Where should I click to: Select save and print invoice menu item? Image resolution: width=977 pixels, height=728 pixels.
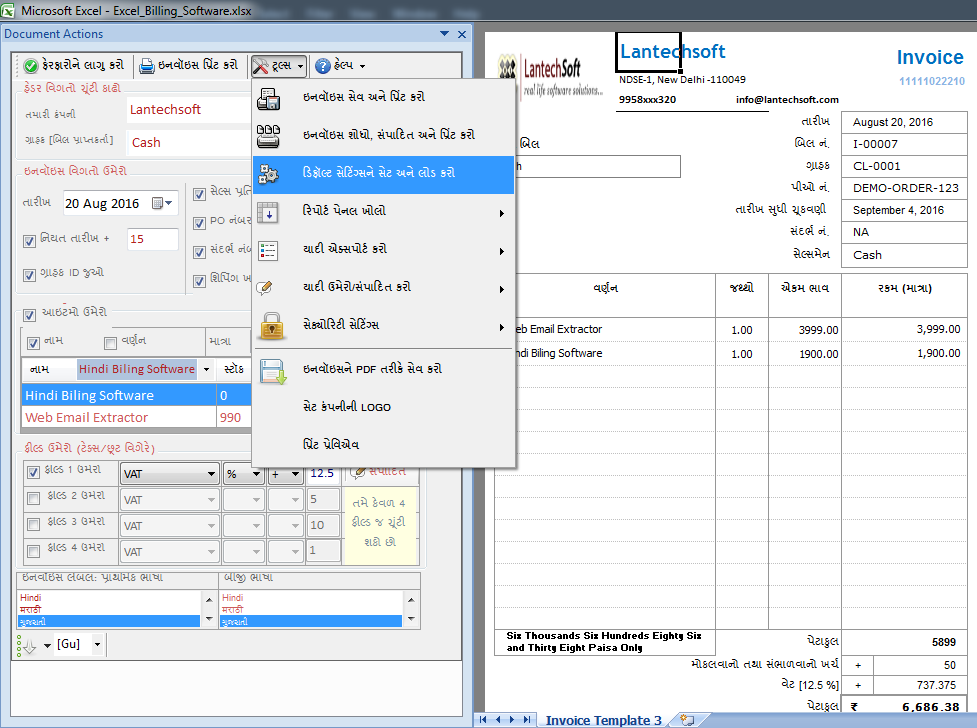383,98
